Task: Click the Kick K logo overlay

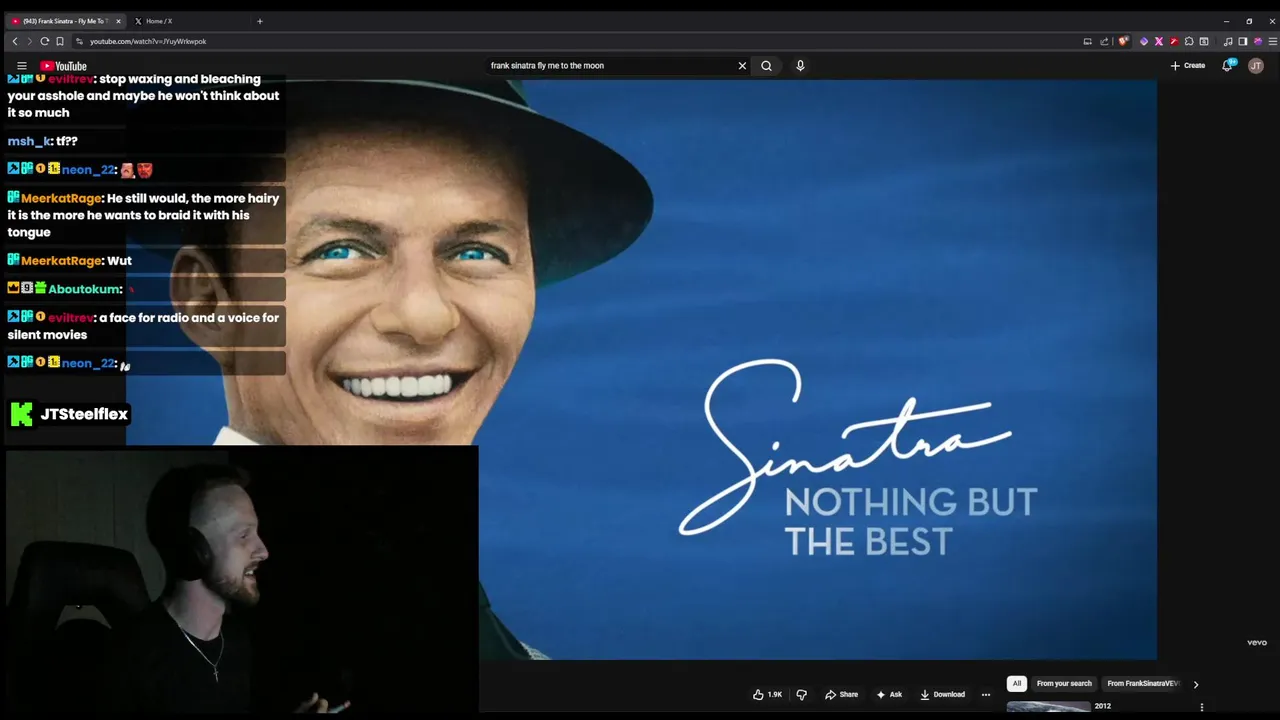Action: point(21,414)
